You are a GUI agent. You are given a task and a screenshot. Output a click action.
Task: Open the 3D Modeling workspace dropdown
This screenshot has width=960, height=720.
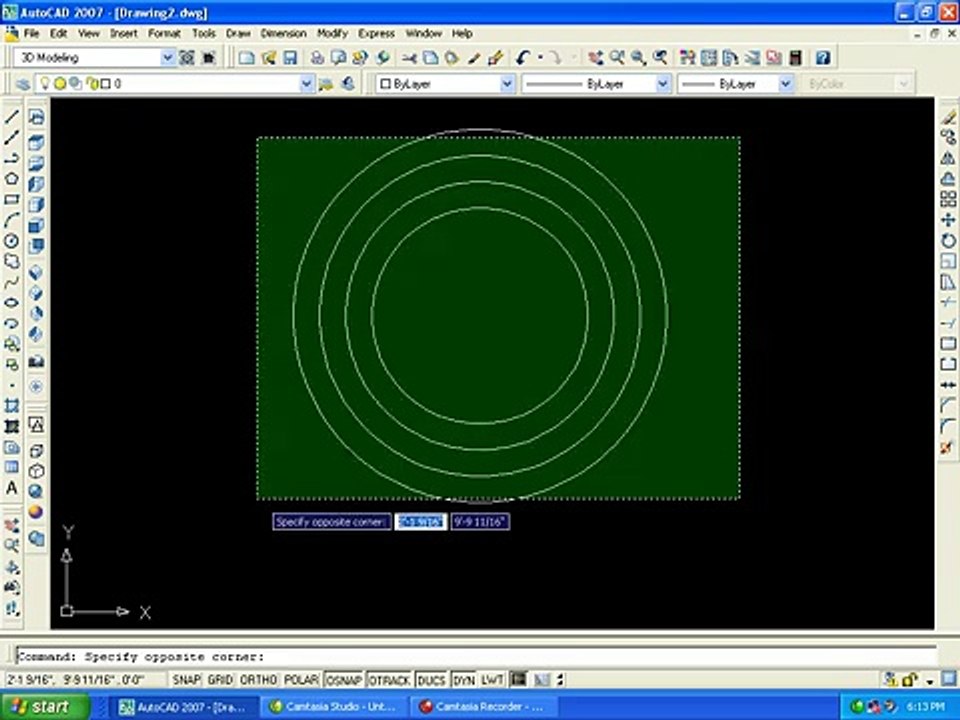pos(168,58)
